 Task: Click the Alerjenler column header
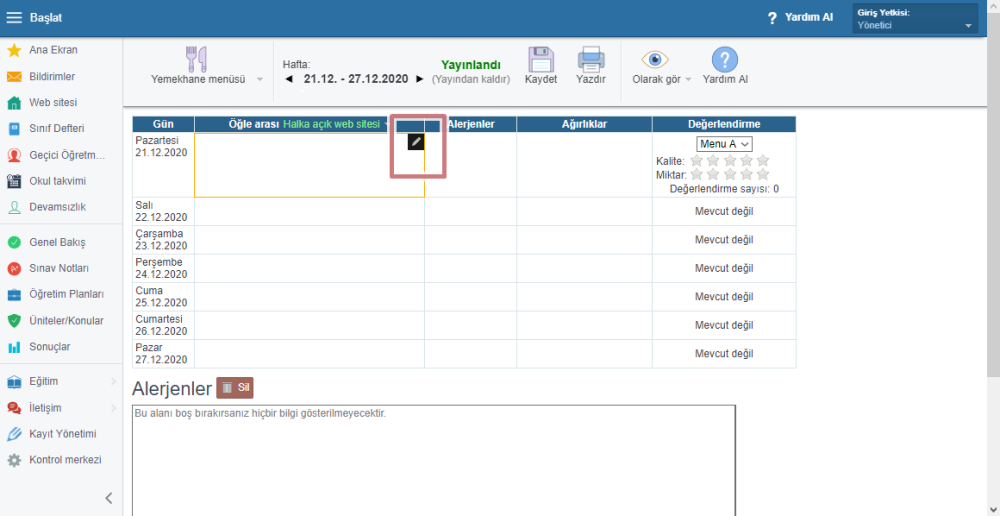coord(471,124)
